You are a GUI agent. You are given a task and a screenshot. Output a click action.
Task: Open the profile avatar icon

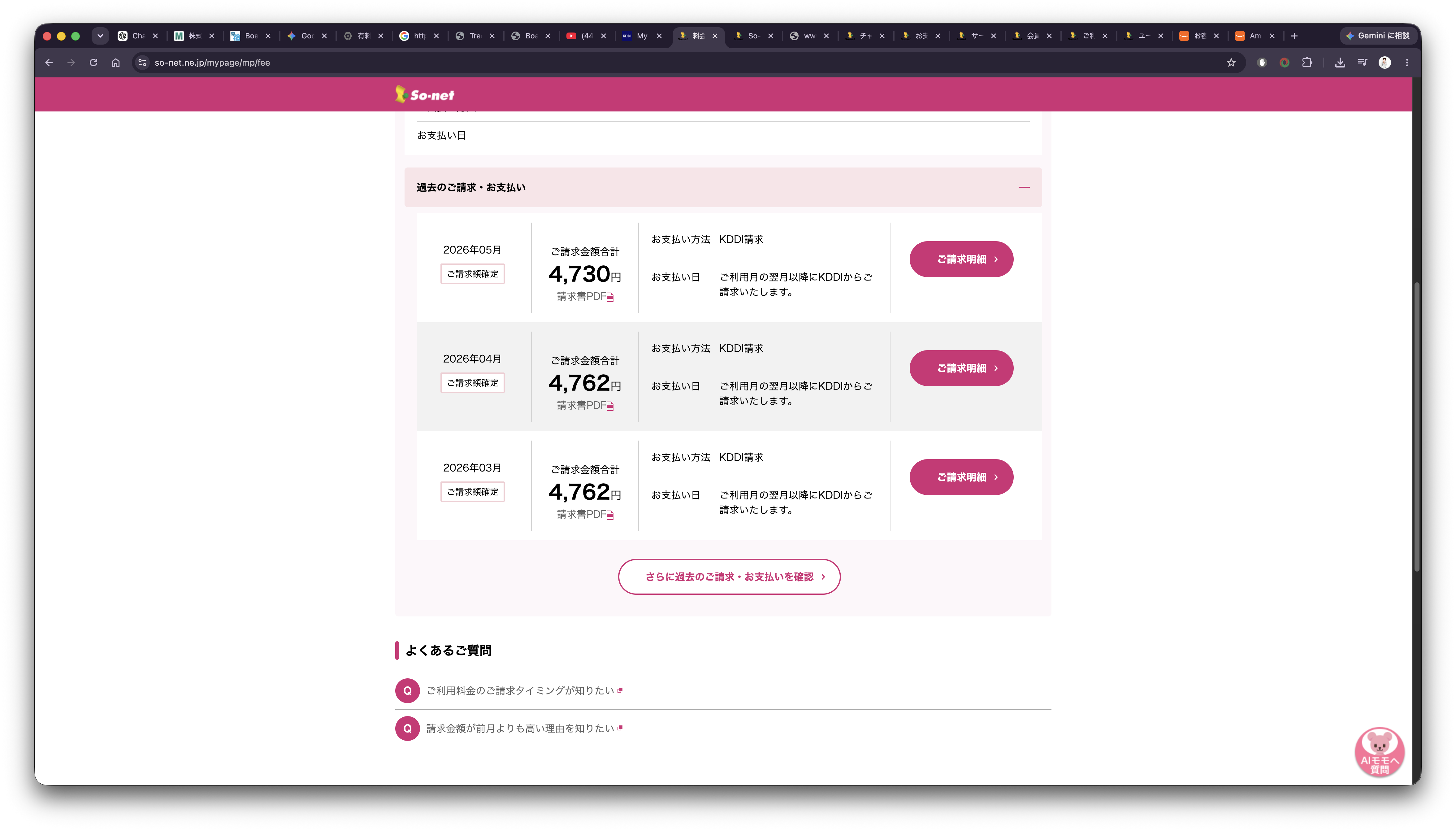pos(1385,63)
